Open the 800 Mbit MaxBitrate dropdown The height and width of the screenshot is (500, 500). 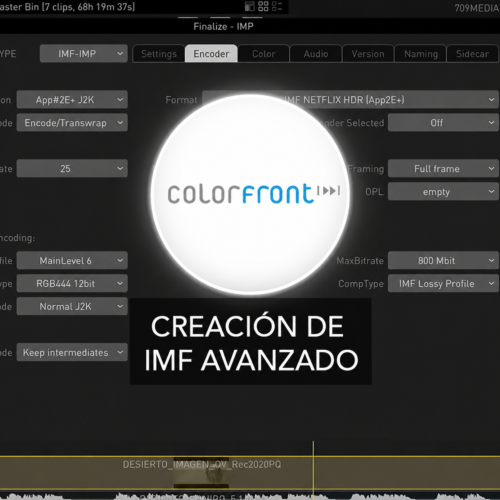(443, 260)
